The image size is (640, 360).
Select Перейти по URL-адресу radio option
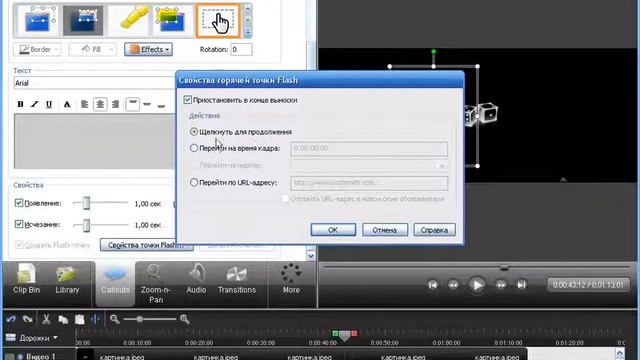[194, 182]
